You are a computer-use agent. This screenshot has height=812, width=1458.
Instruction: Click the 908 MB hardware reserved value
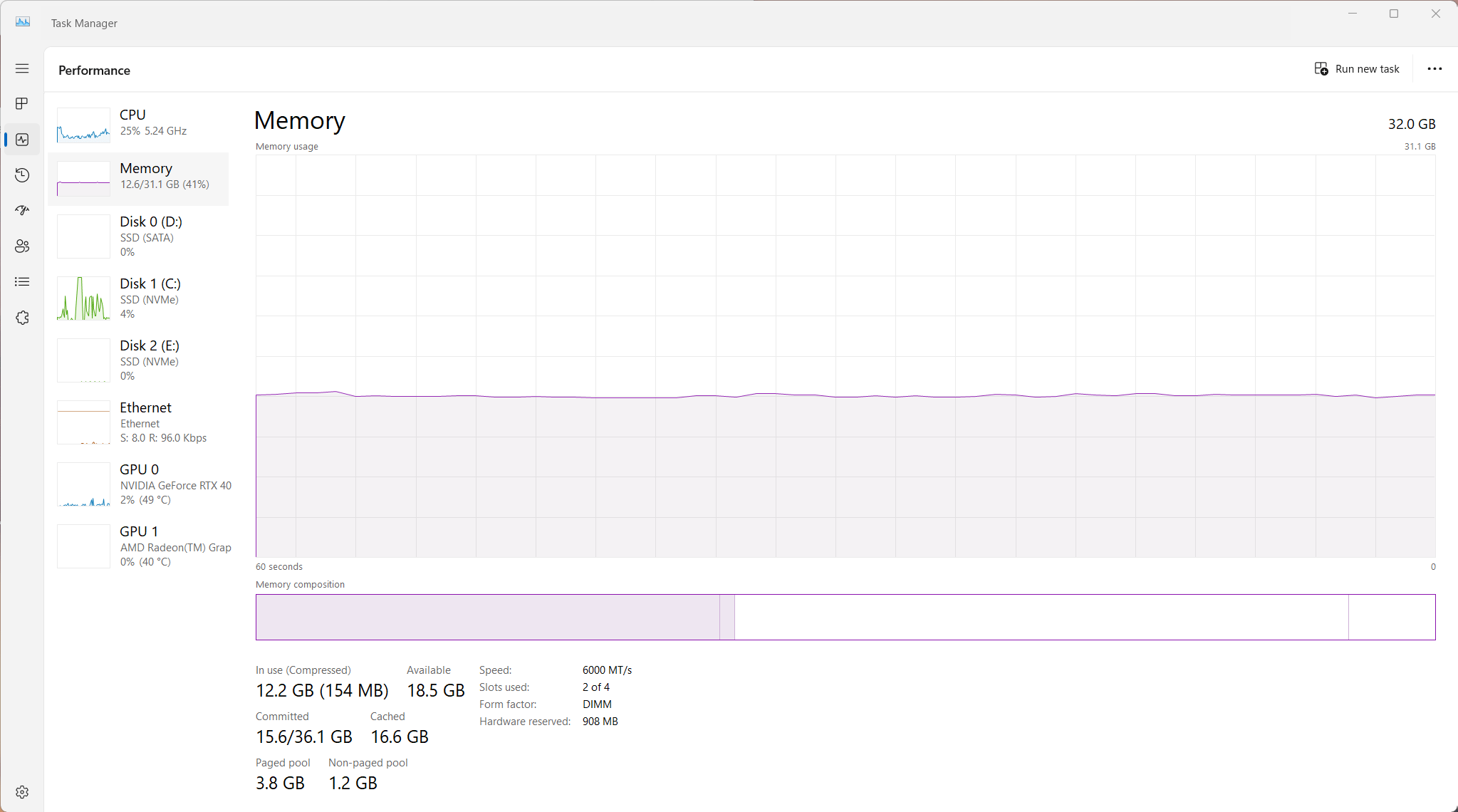point(600,722)
